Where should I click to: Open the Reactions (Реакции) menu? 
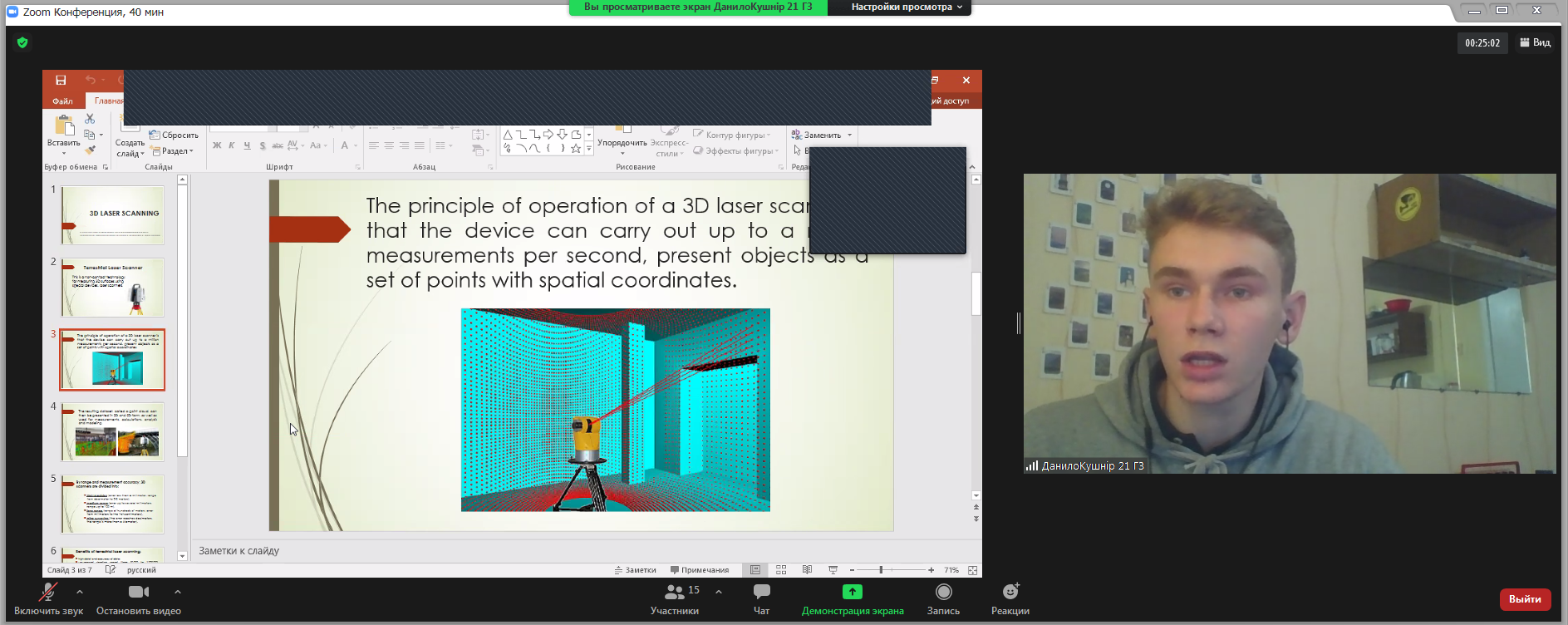[x=1010, y=598]
